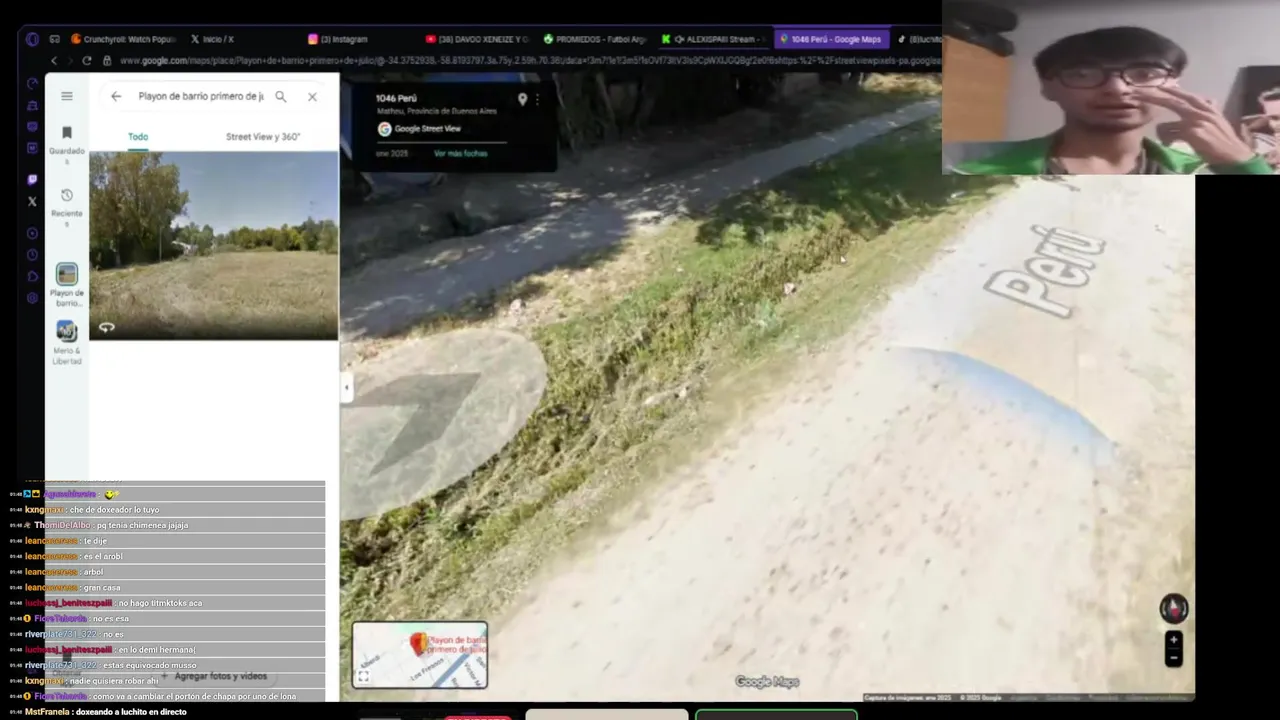Viewport: 1280px width, 720px height.
Task: Click the browser reload button
Action: tap(87, 61)
